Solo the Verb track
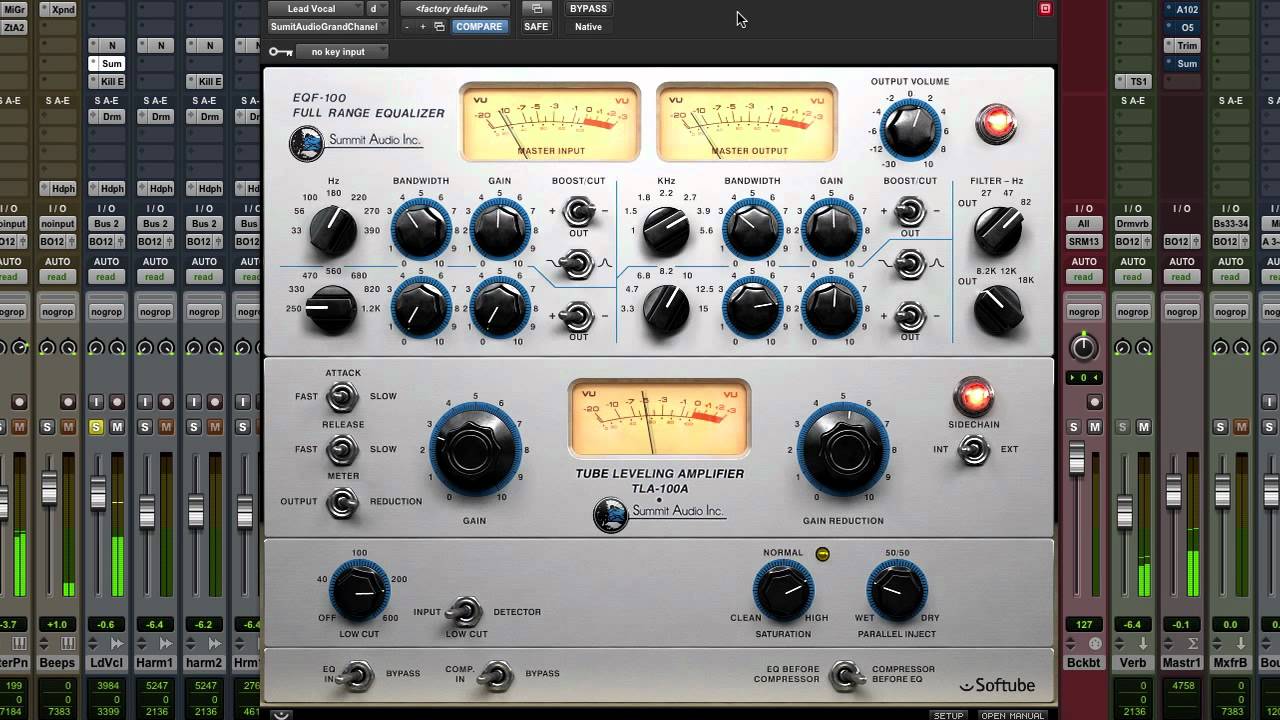Image resolution: width=1280 pixels, height=720 pixels. click(1123, 427)
